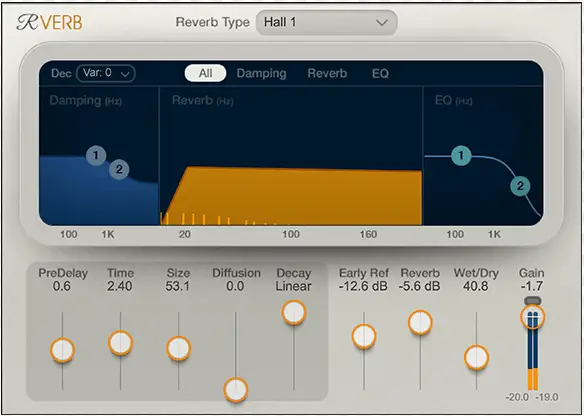Click the EQ (Hz) section label
The height and width of the screenshot is (416, 584).
(454, 101)
